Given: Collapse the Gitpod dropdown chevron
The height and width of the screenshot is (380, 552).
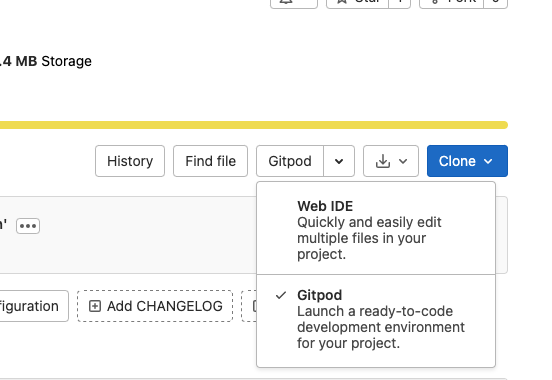Looking at the screenshot, I should pyautogui.click(x=339, y=161).
